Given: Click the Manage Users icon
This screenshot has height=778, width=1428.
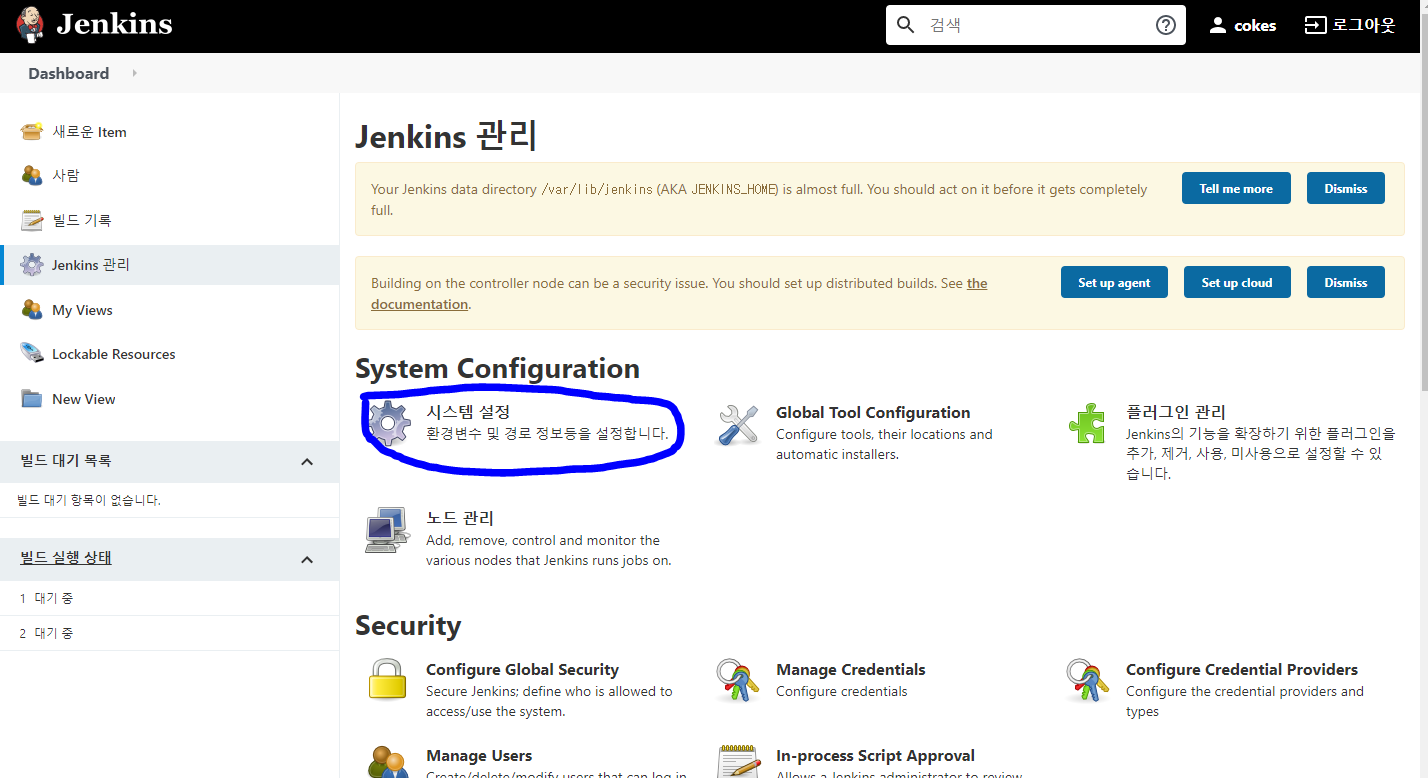Looking at the screenshot, I should click(x=388, y=761).
